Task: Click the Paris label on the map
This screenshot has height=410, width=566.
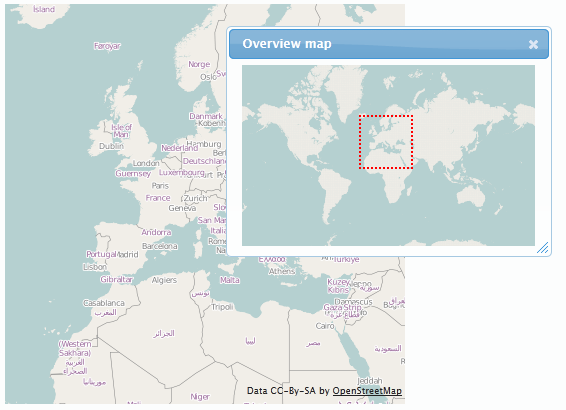Action: pos(160,186)
